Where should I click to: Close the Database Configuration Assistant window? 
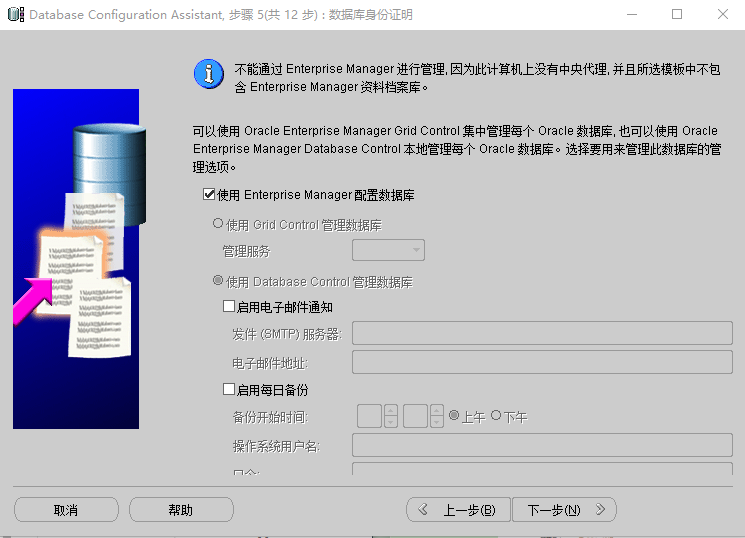click(723, 14)
